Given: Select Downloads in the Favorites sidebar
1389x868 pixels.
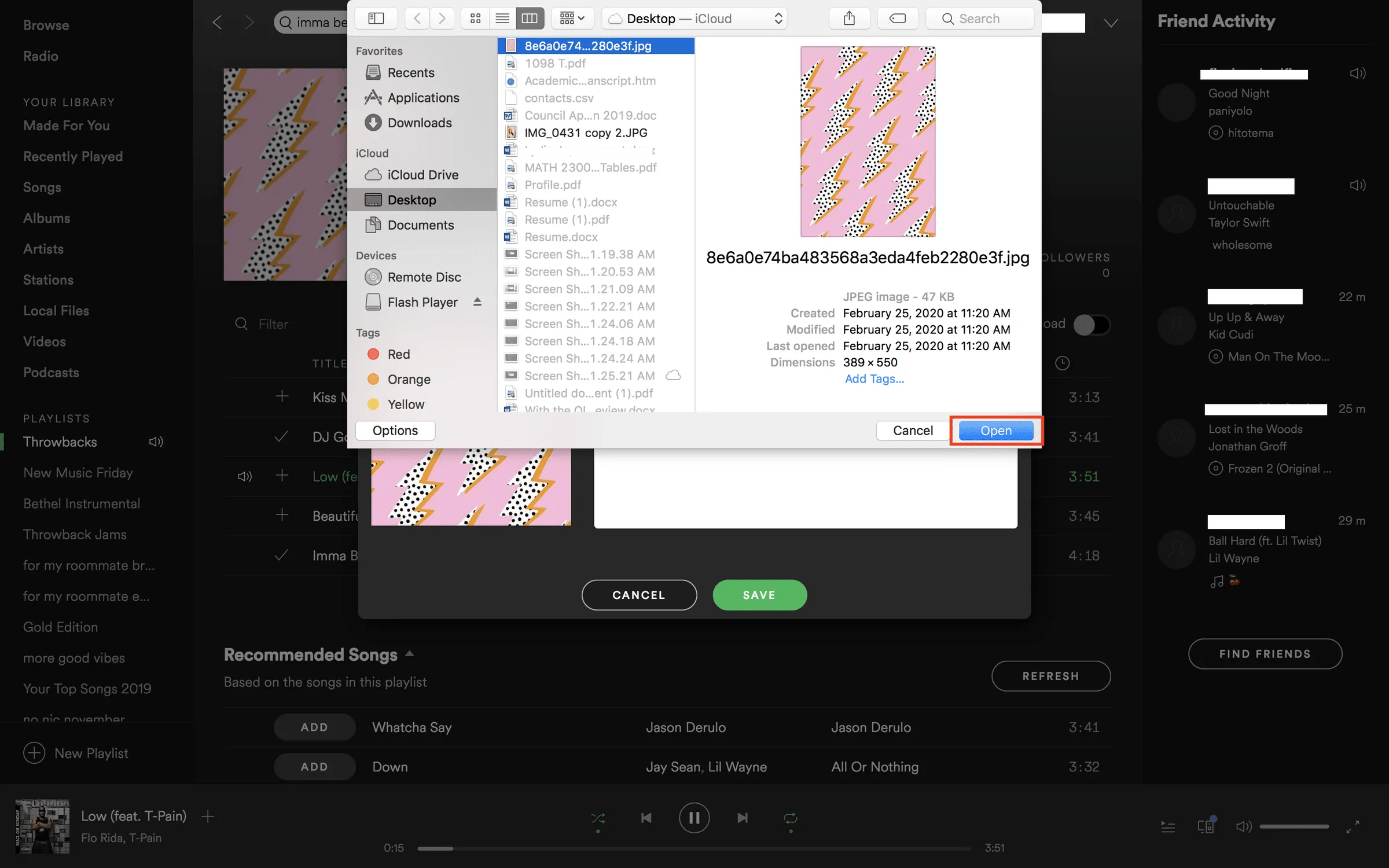Looking at the screenshot, I should [420, 123].
